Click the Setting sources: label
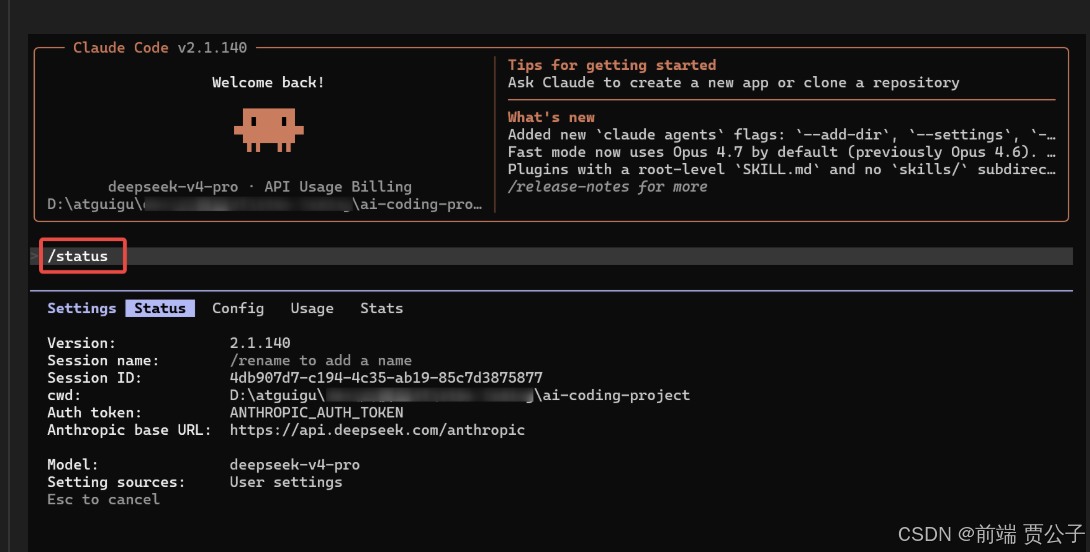 [116, 482]
